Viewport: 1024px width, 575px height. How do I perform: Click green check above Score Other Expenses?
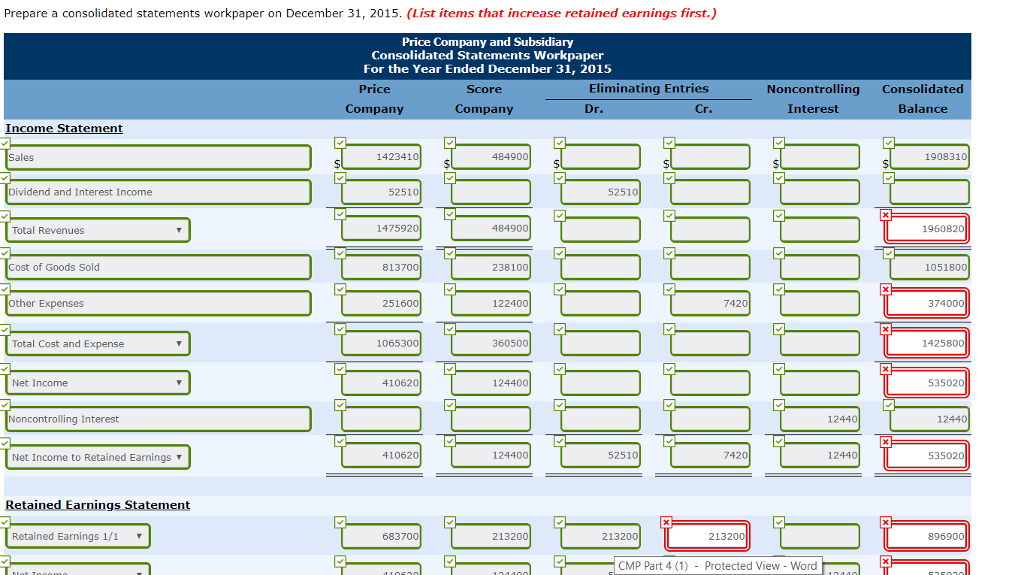(449, 289)
